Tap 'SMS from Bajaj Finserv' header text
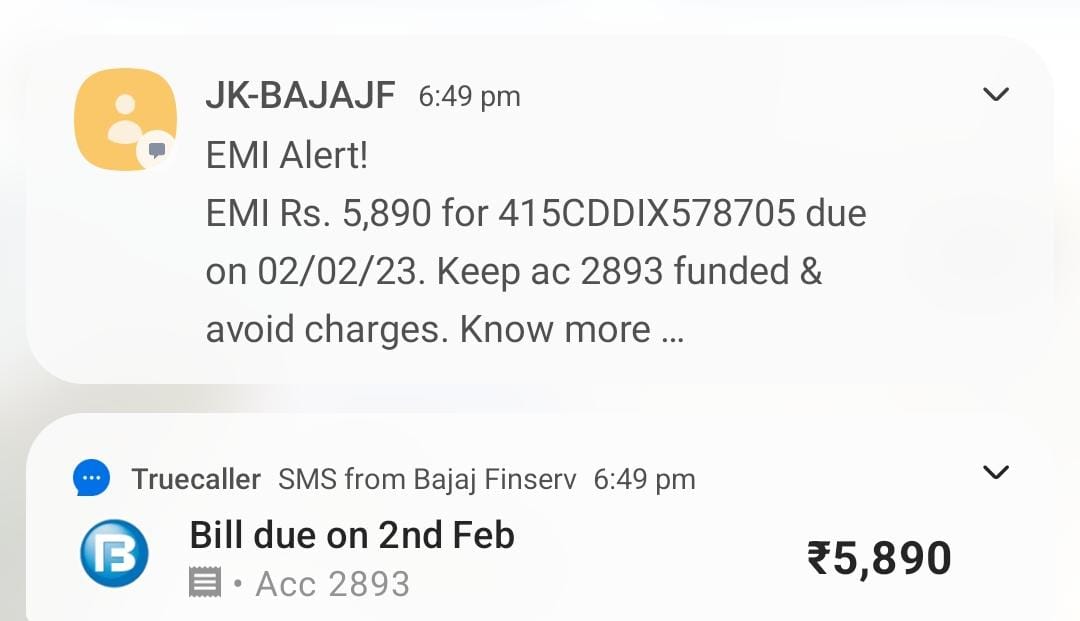The height and width of the screenshot is (621, 1080). coord(427,479)
